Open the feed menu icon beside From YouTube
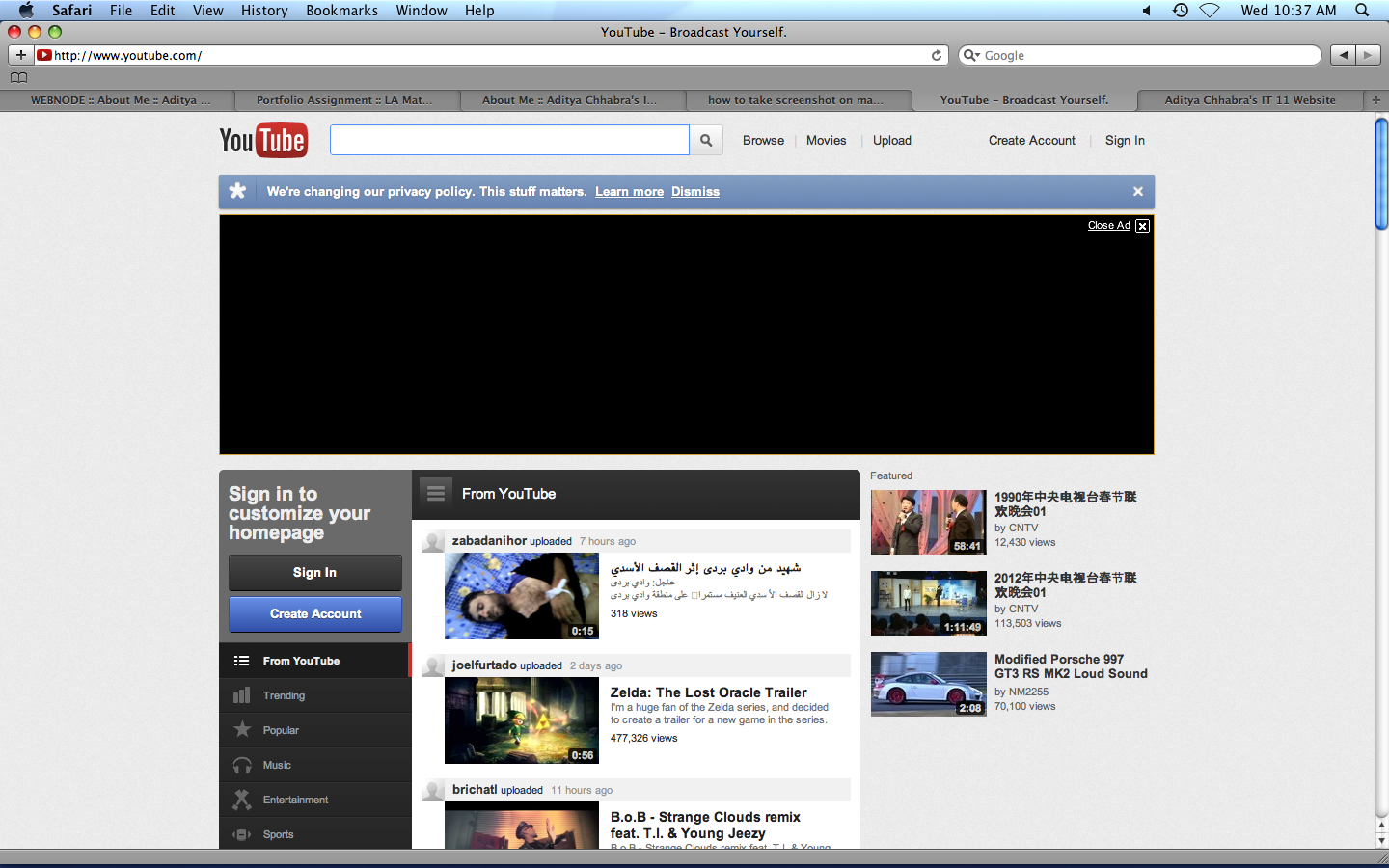Screen dimensions: 1389x868 click(436, 494)
